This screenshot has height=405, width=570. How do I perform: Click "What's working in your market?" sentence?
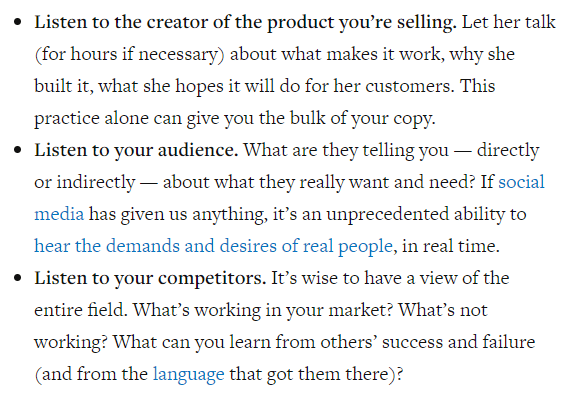[x=263, y=310]
